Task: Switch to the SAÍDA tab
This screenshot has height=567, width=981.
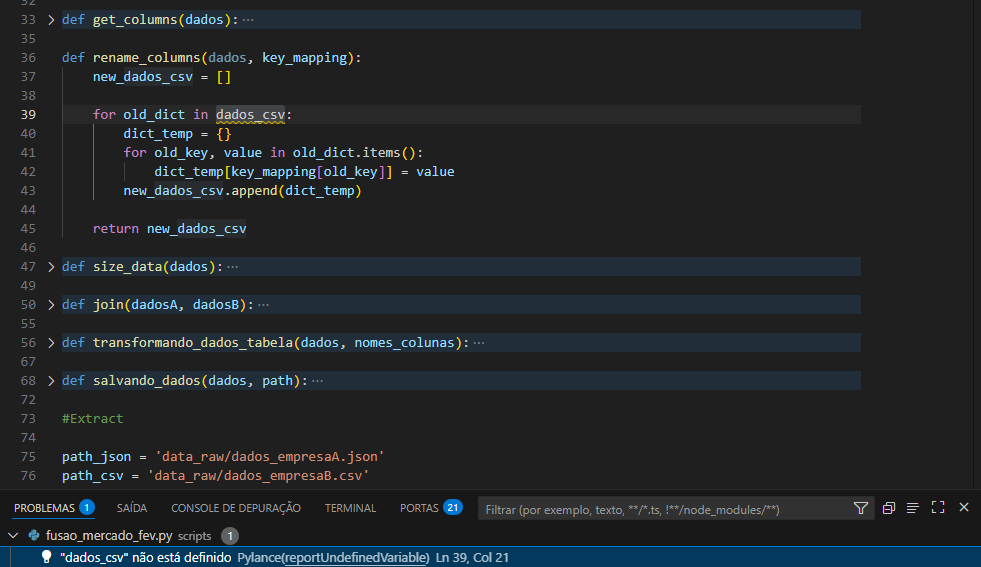Action: point(132,508)
